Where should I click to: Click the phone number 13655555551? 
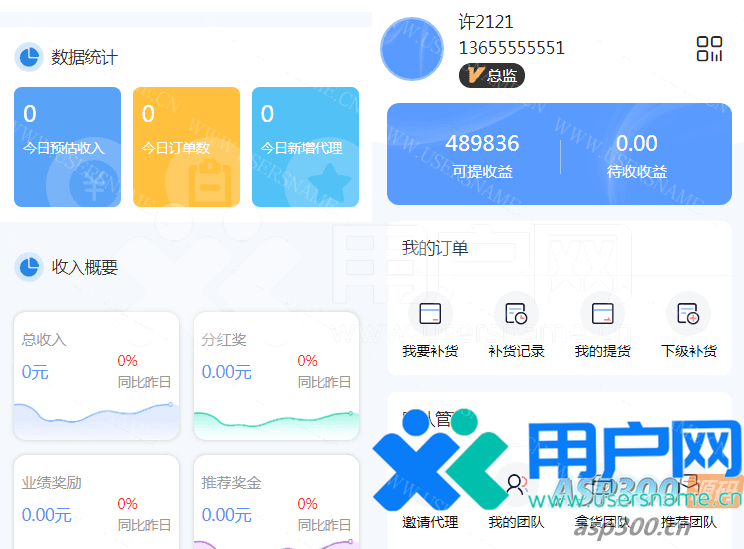512,48
